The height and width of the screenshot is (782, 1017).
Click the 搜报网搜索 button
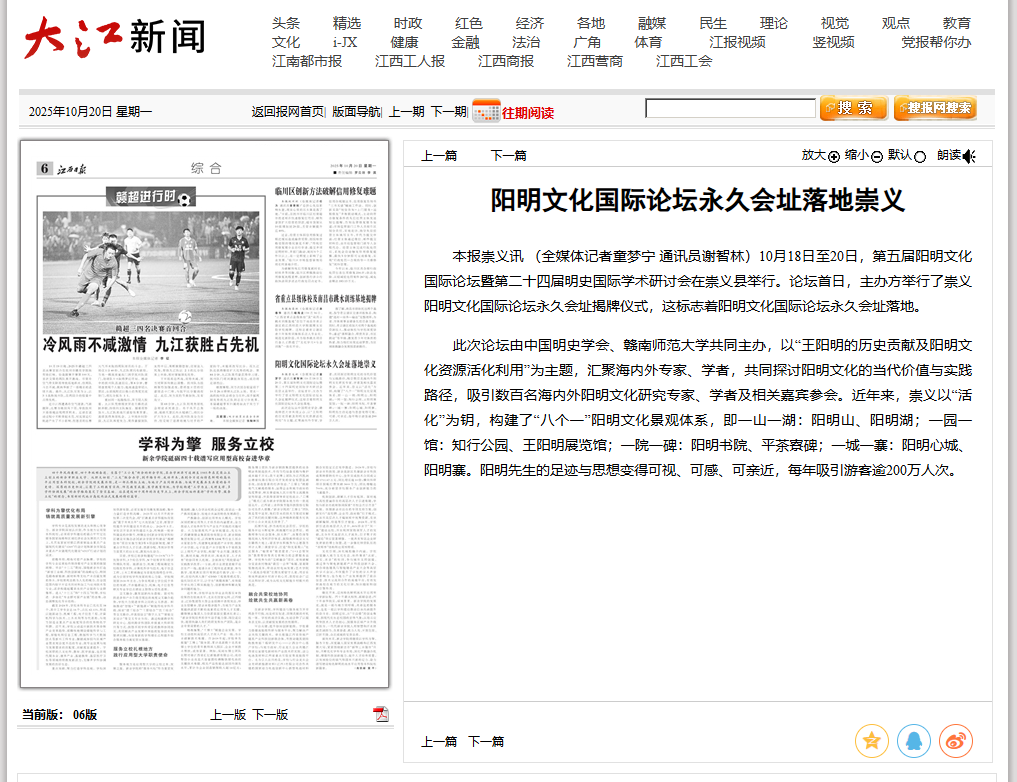tap(935, 108)
